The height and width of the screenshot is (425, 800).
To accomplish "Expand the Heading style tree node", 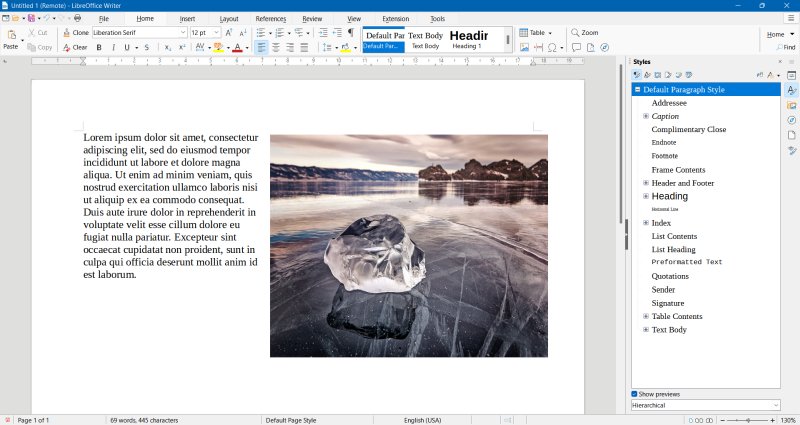I will point(646,196).
